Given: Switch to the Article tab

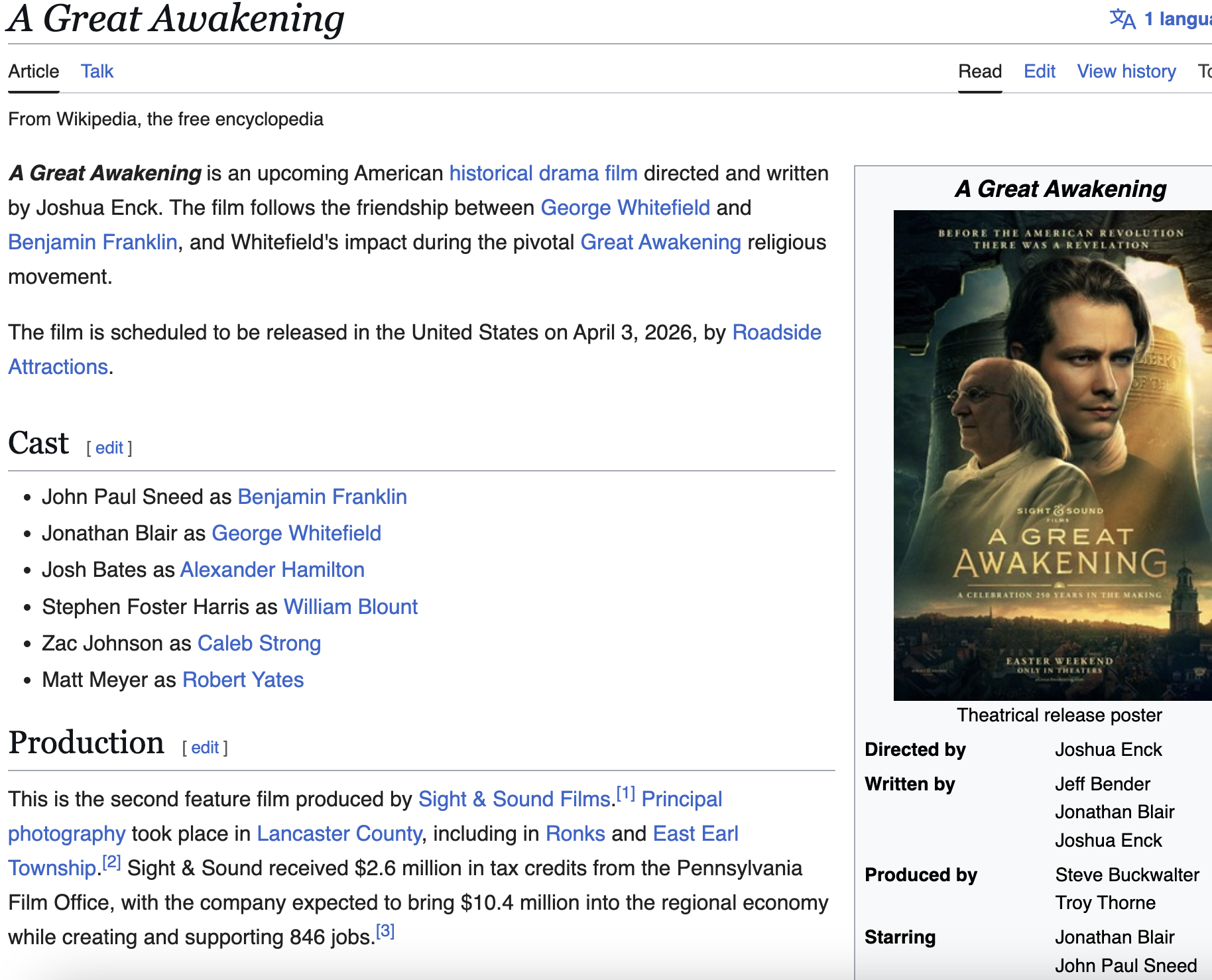Looking at the screenshot, I should (34, 71).
